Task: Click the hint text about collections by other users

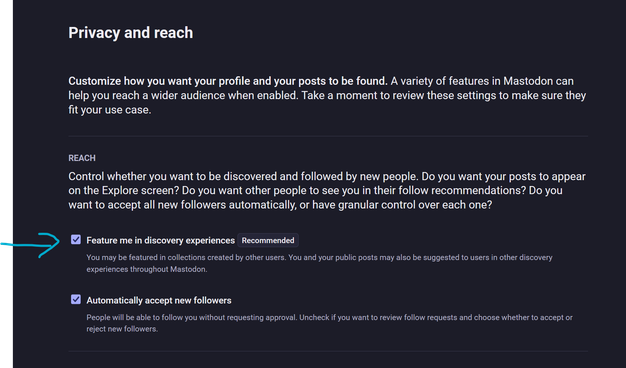Action: click(x=319, y=263)
